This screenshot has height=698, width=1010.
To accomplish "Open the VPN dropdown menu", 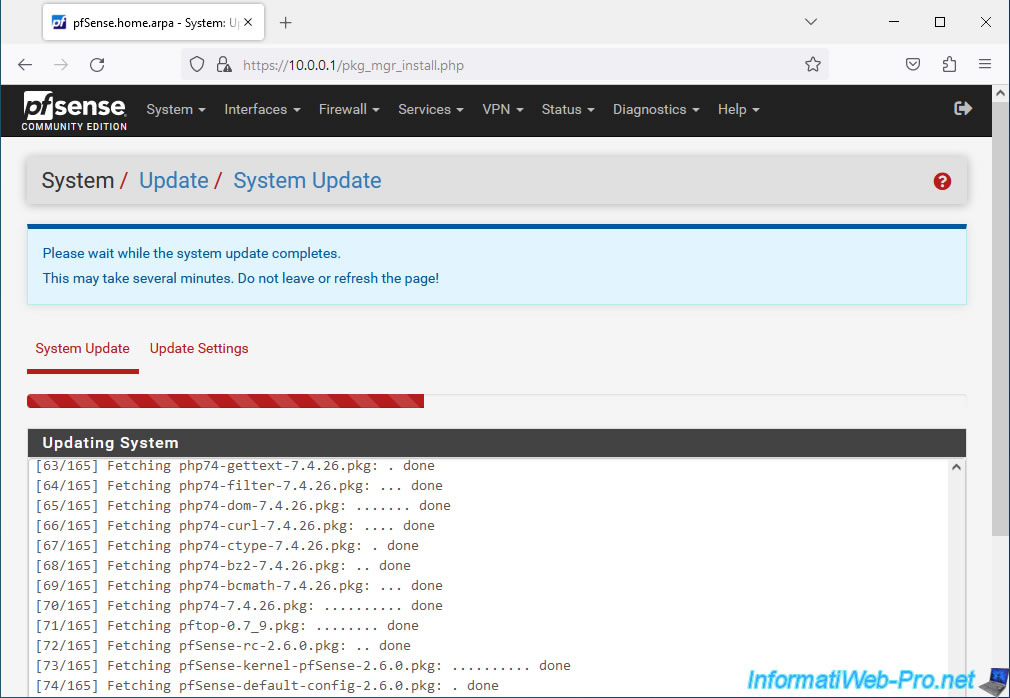I will pos(503,109).
